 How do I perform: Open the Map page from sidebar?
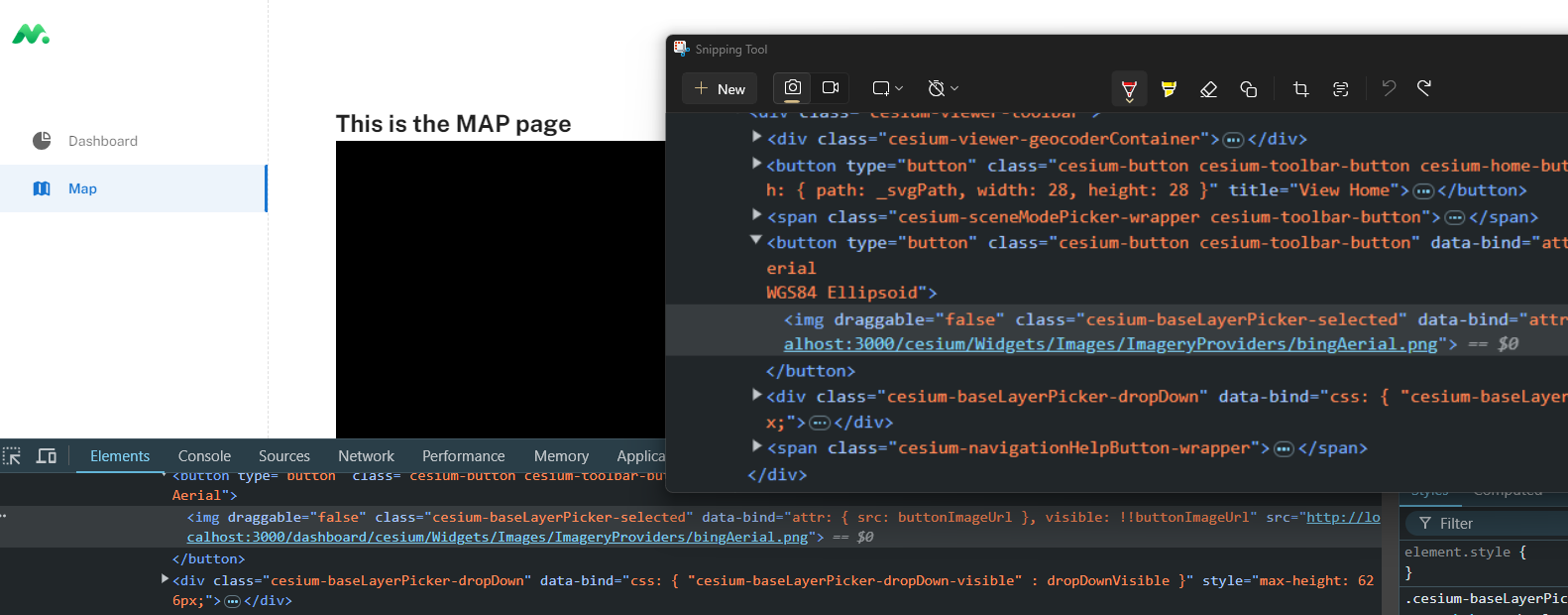tap(133, 188)
